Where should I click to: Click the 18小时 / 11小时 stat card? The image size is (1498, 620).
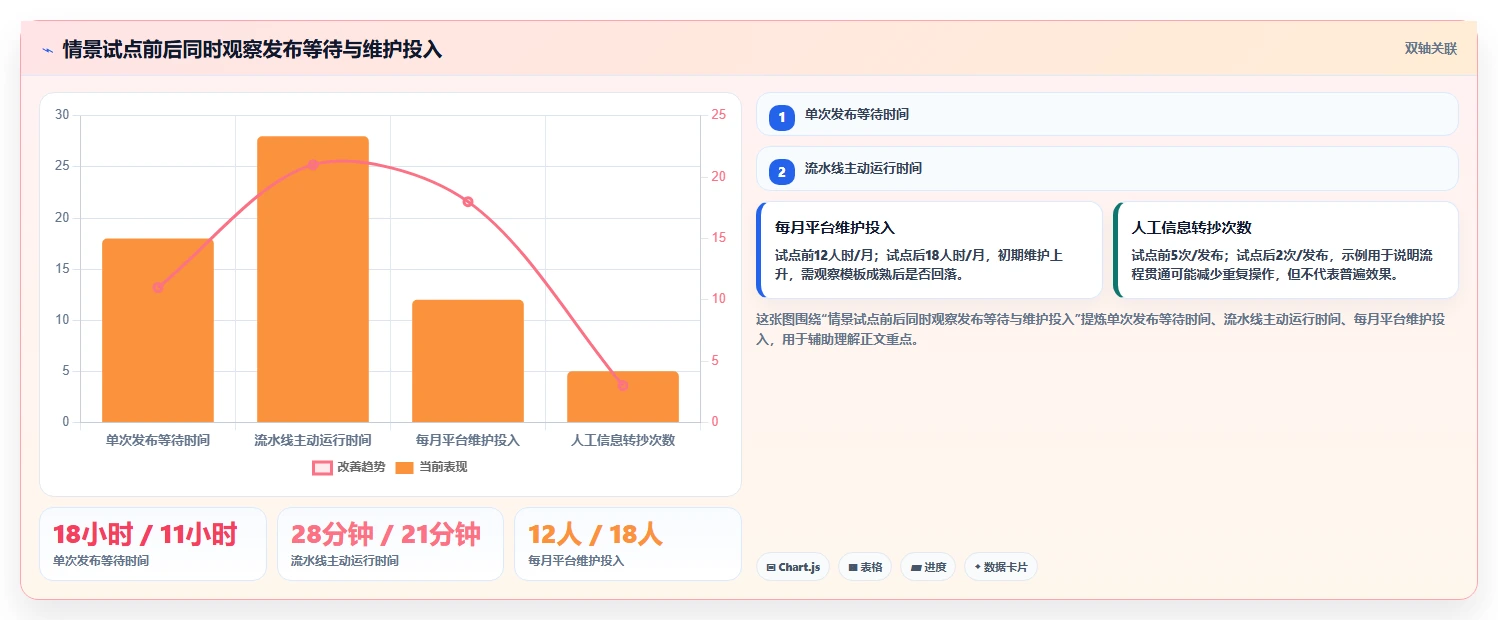pos(153,544)
